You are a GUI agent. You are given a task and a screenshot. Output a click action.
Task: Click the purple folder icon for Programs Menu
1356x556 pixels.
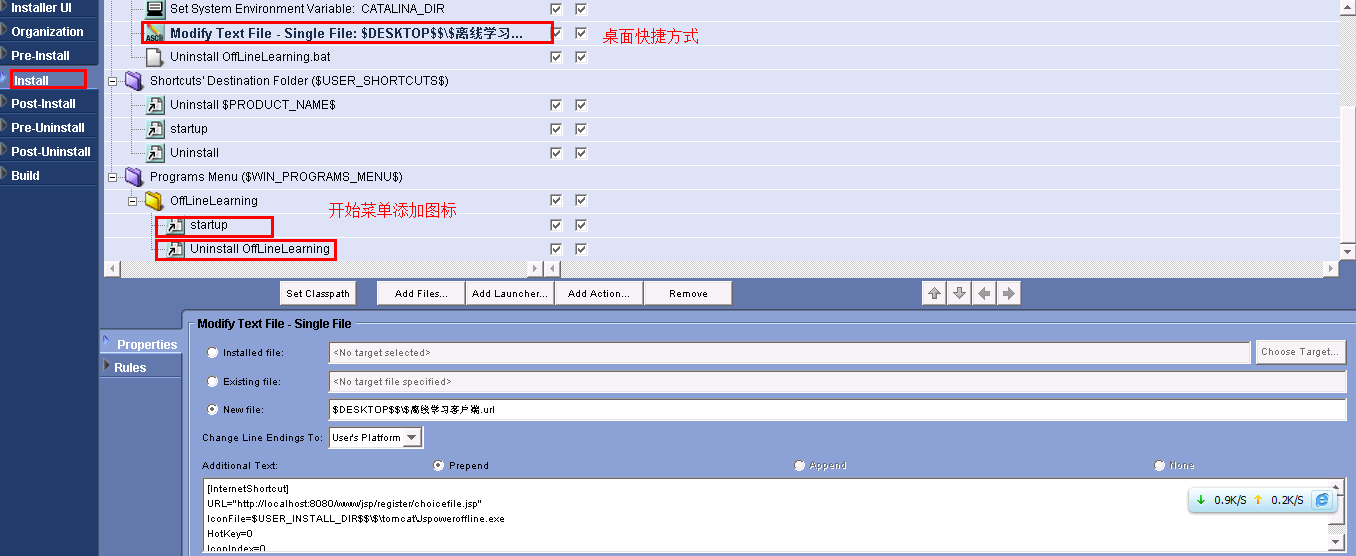pyautogui.click(x=134, y=177)
